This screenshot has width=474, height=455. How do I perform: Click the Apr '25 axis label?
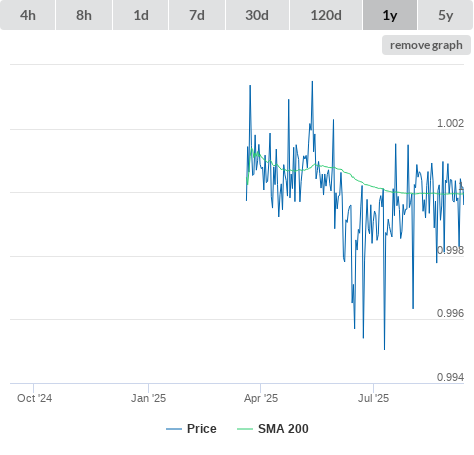tap(261, 398)
